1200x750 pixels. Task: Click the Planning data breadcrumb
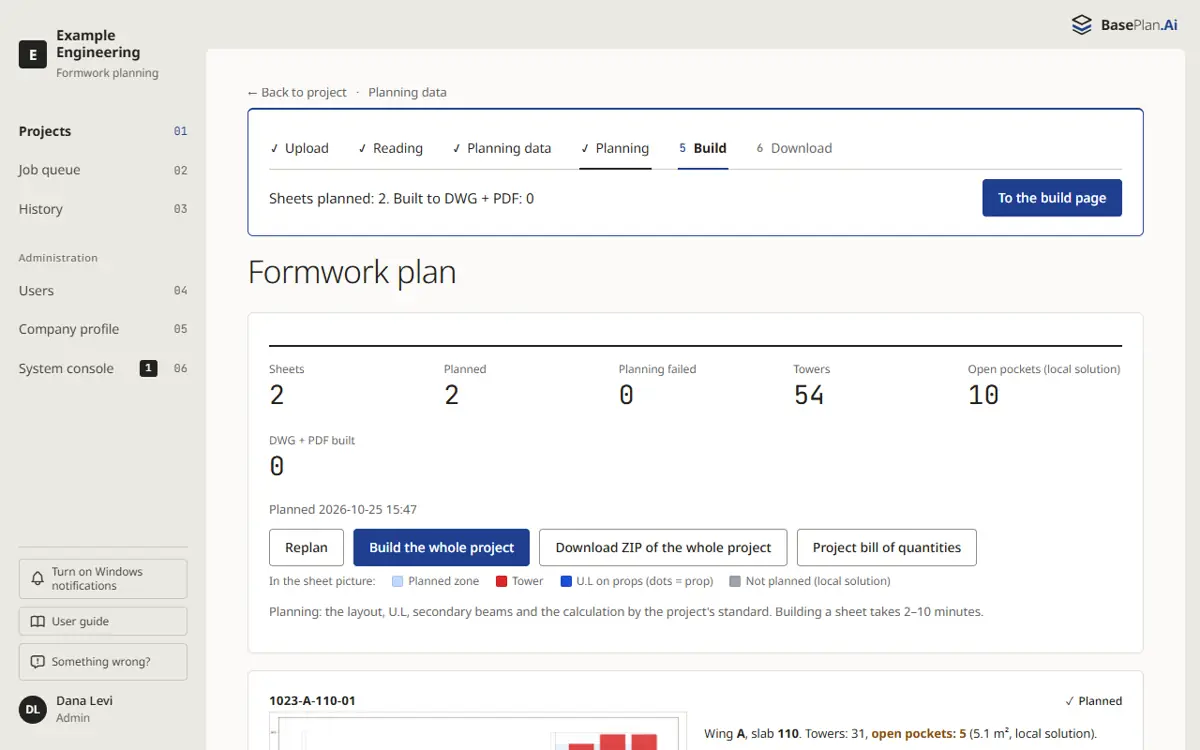tap(407, 92)
